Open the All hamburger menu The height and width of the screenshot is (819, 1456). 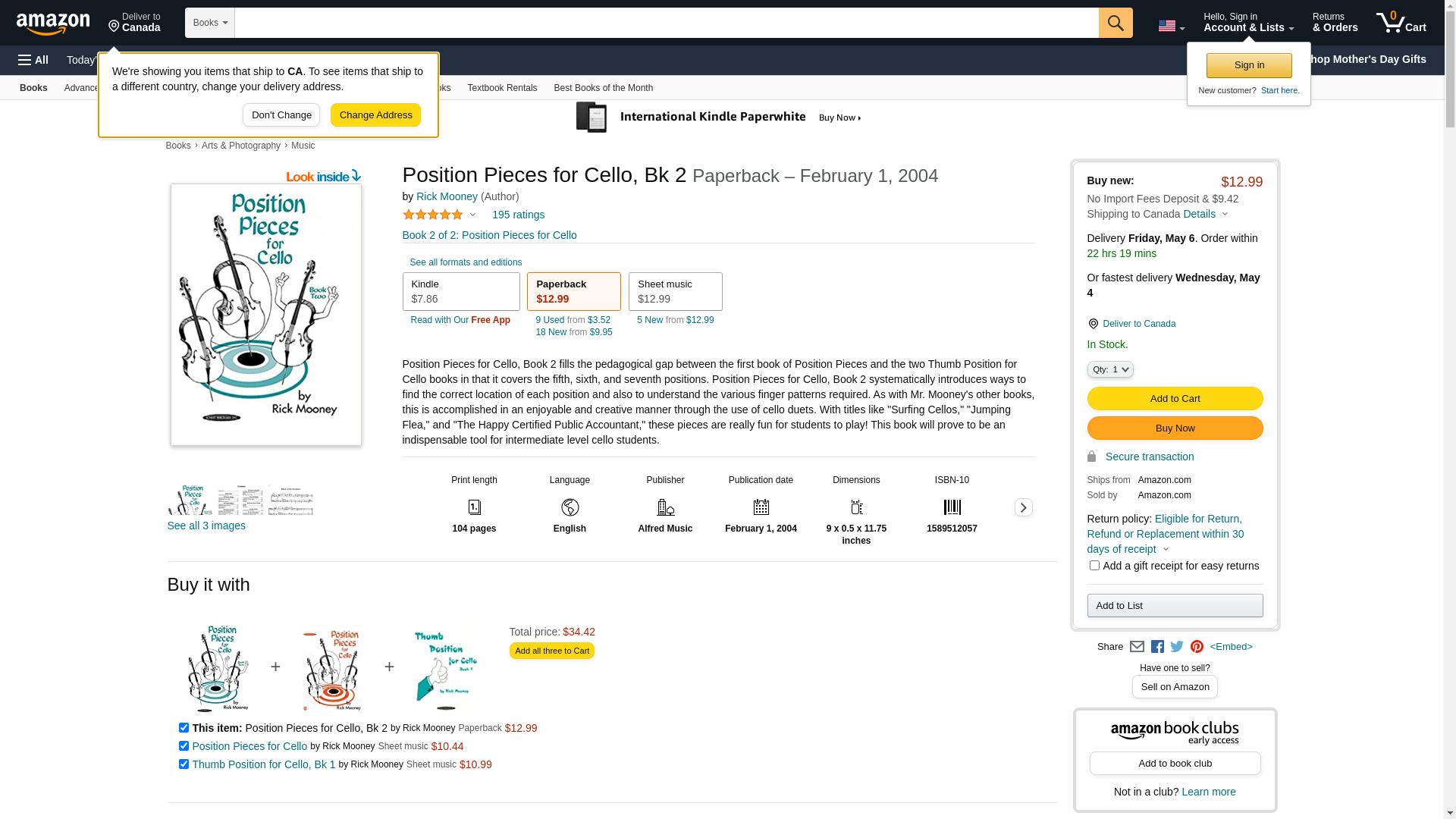pos(33,60)
